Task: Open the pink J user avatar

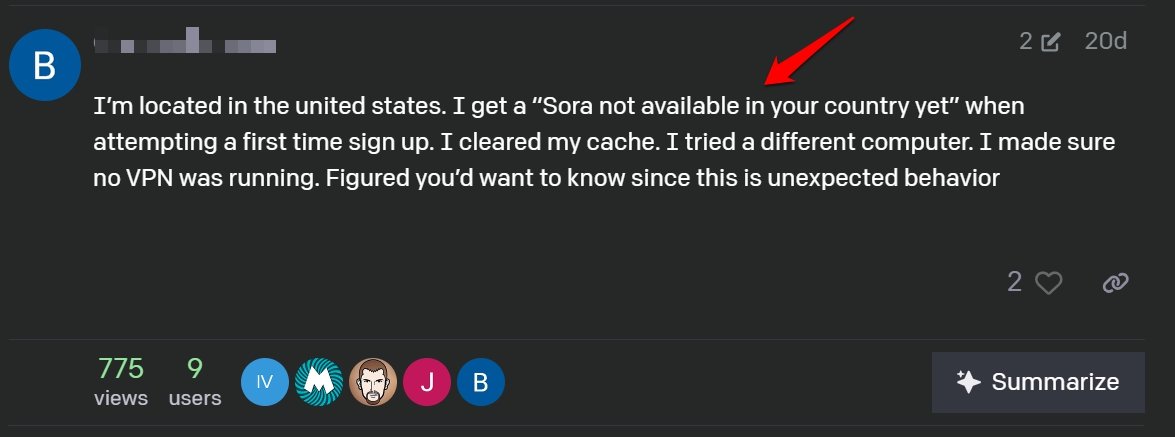Action: pos(427,382)
